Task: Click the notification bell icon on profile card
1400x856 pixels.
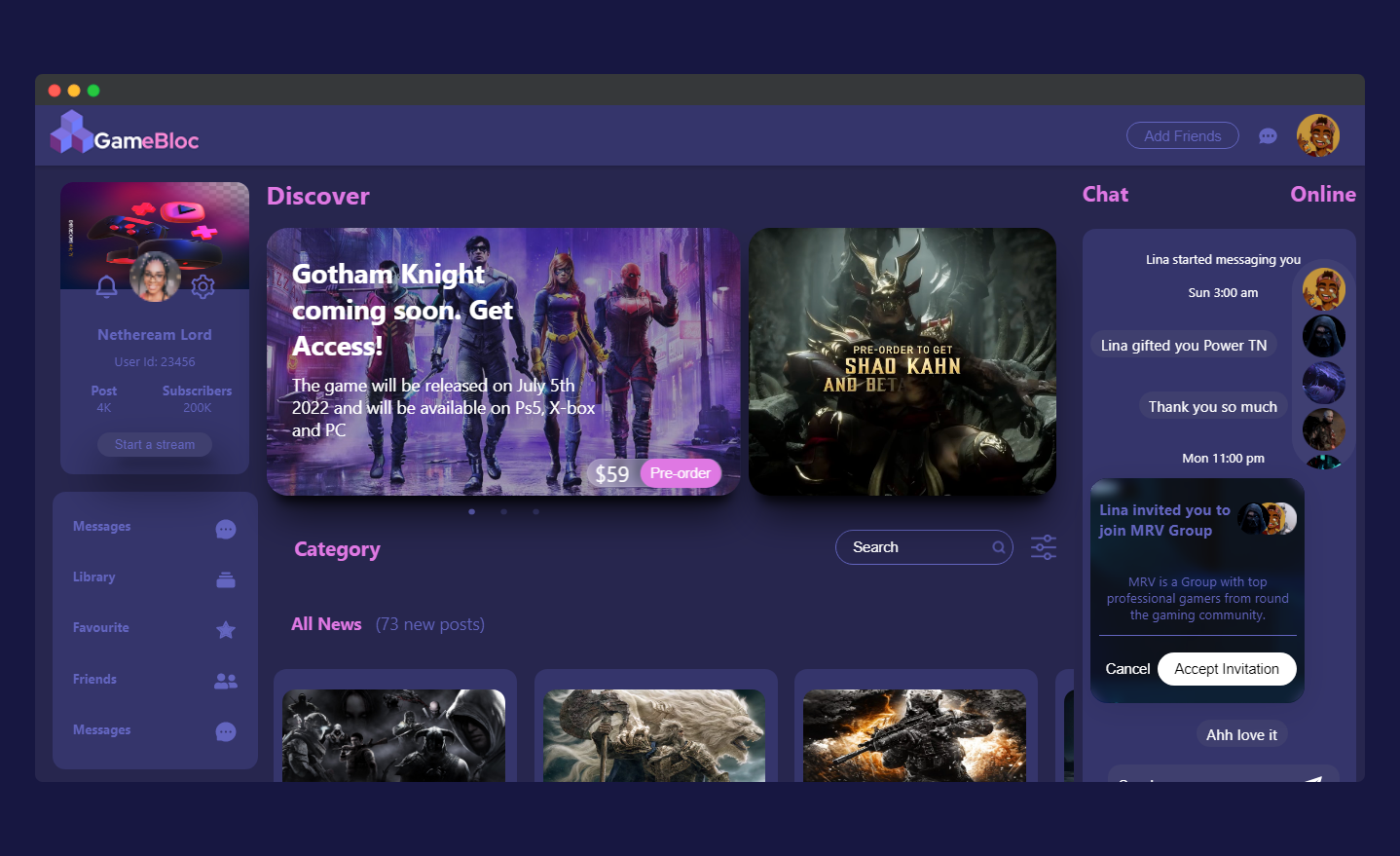Action: pos(107,286)
